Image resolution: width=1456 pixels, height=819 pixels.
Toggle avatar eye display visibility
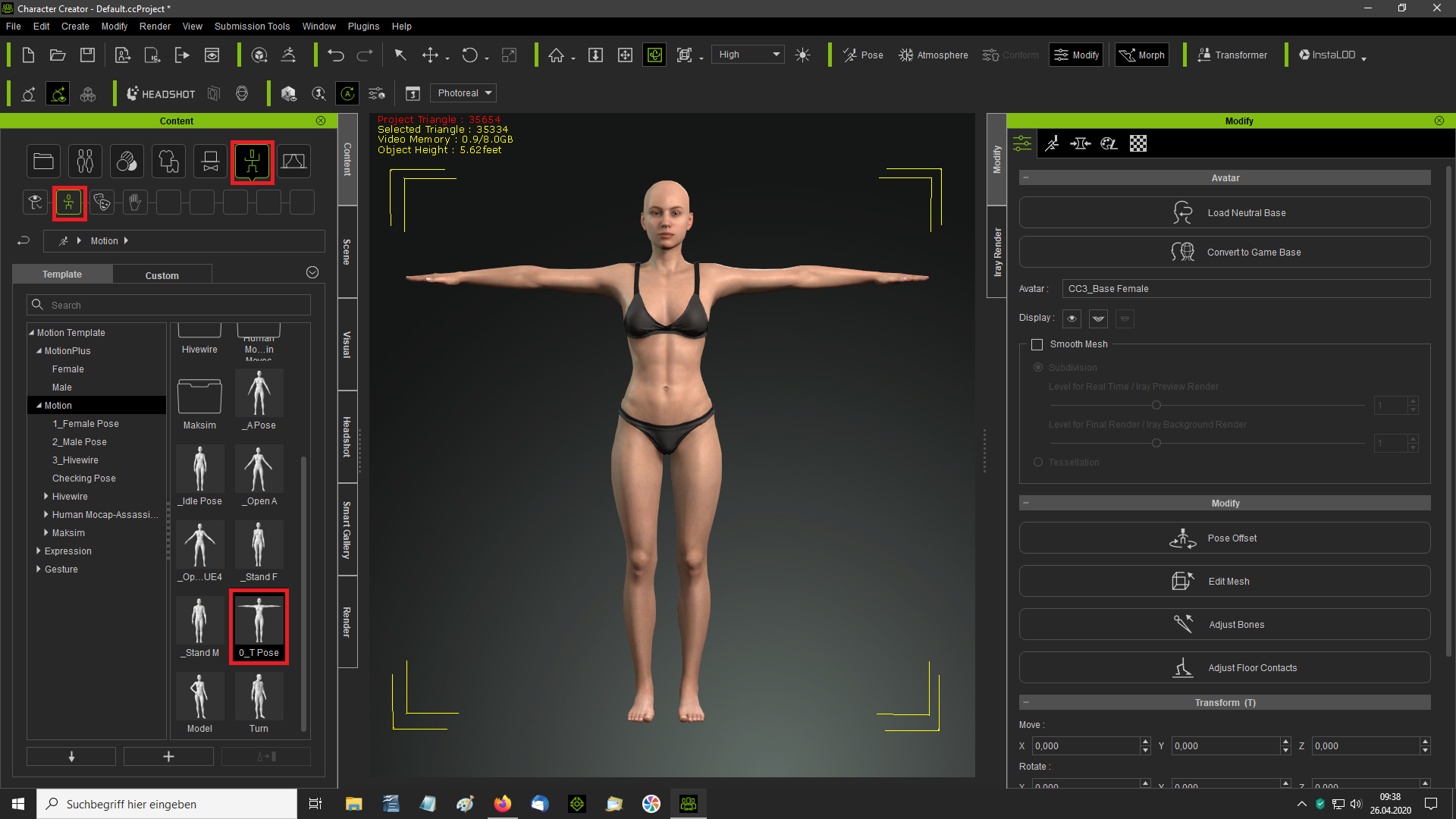coord(1072,318)
